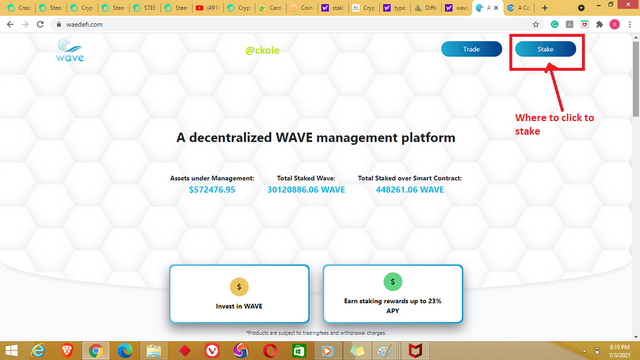Open the Windows Start menu
The width and height of the screenshot is (640, 360).
(12, 351)
